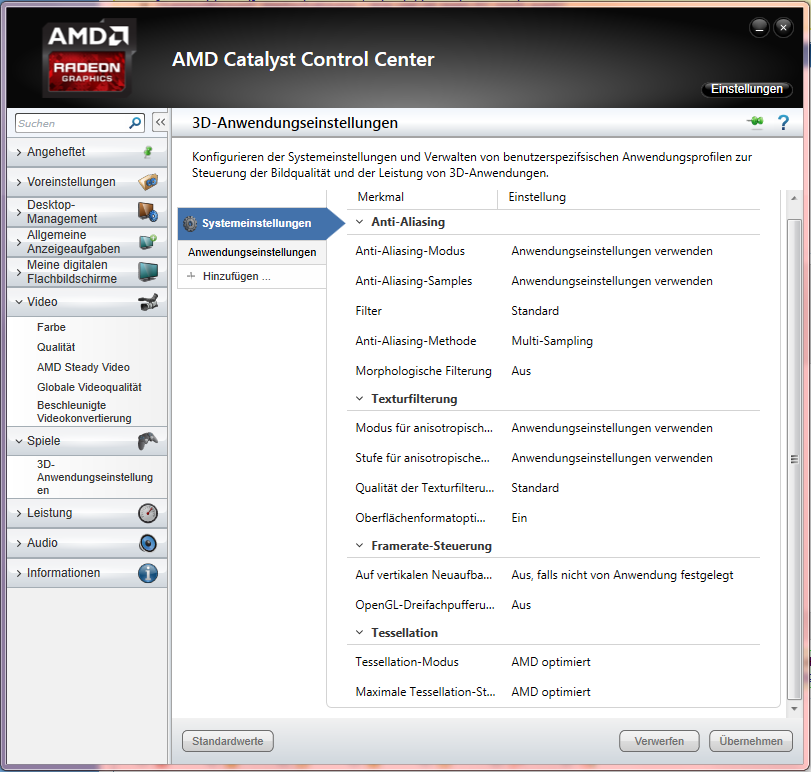Click the Allgemeine Anzeigeaufgaben display icon
Image resolution: width=811 pixels, height=772 pixels.
click(148, 241)
